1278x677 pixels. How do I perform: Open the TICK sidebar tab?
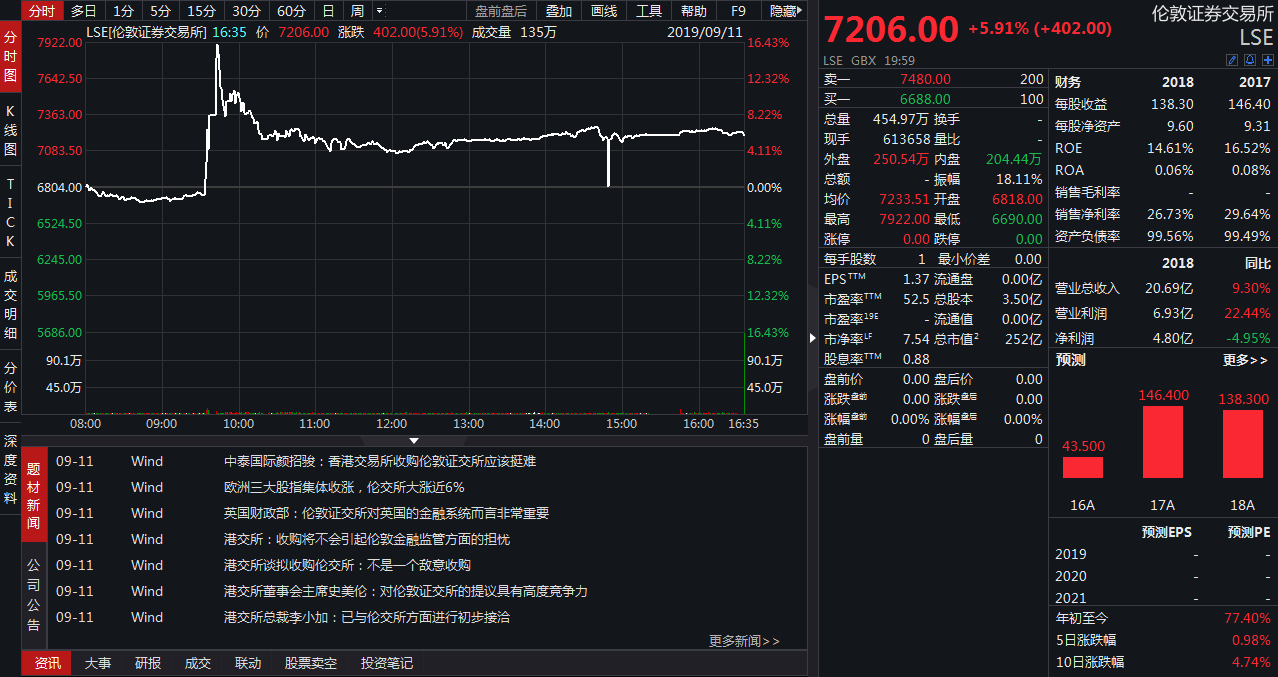pyautogui.click(x=10, y=213)
